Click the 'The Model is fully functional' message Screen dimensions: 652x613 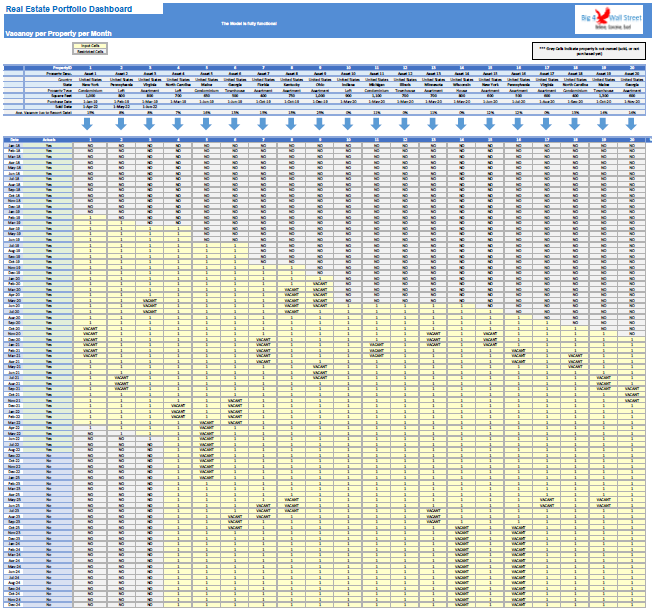pos(249,24)
